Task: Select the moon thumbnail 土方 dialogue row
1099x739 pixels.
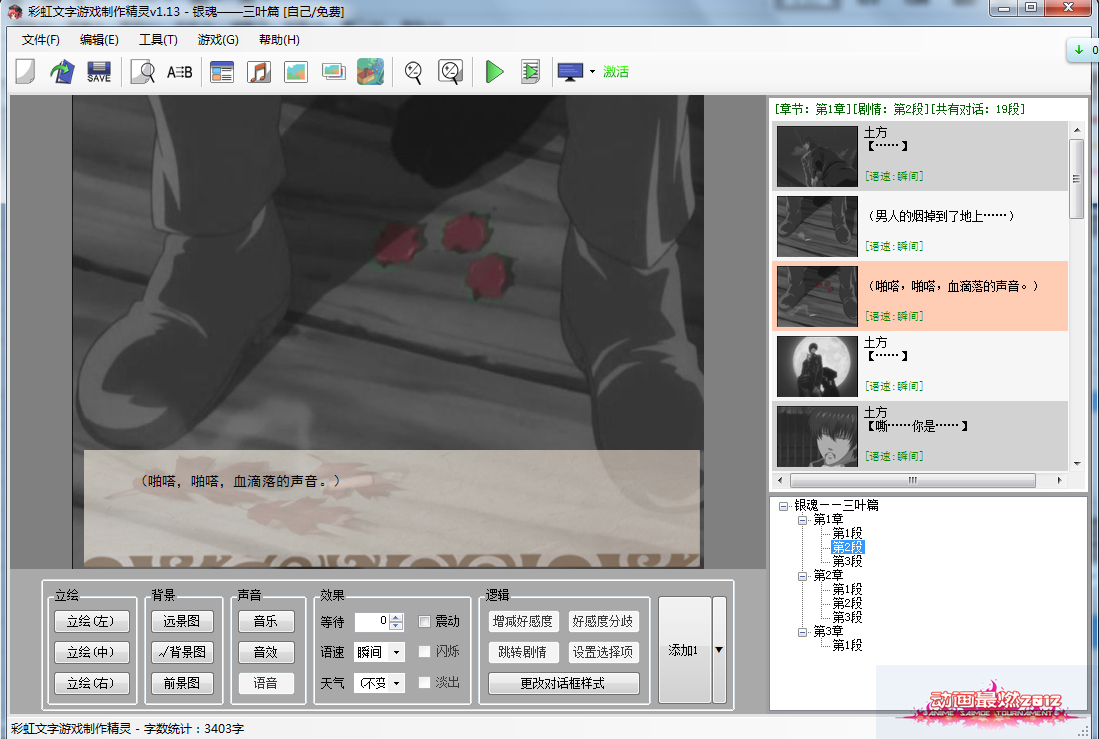Action: [920, 366]
